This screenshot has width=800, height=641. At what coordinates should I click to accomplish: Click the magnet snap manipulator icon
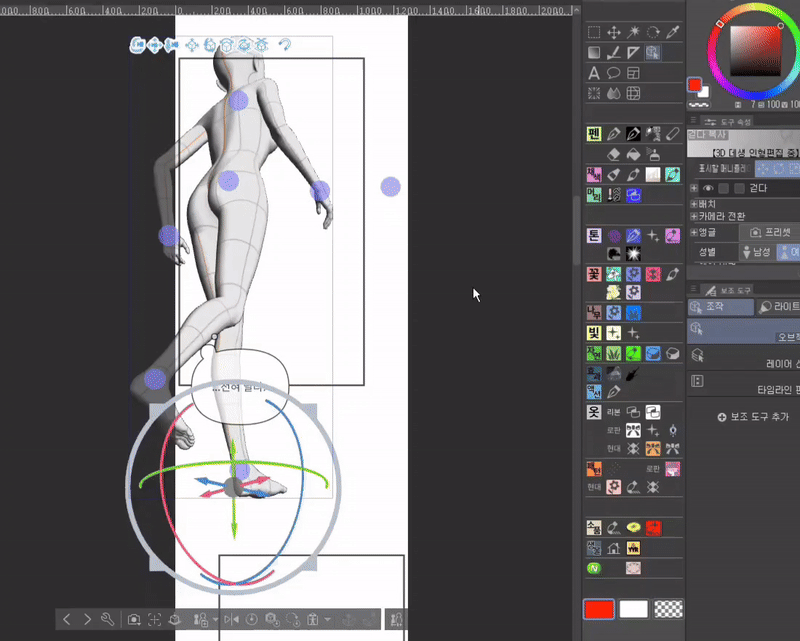pos(285,45)
